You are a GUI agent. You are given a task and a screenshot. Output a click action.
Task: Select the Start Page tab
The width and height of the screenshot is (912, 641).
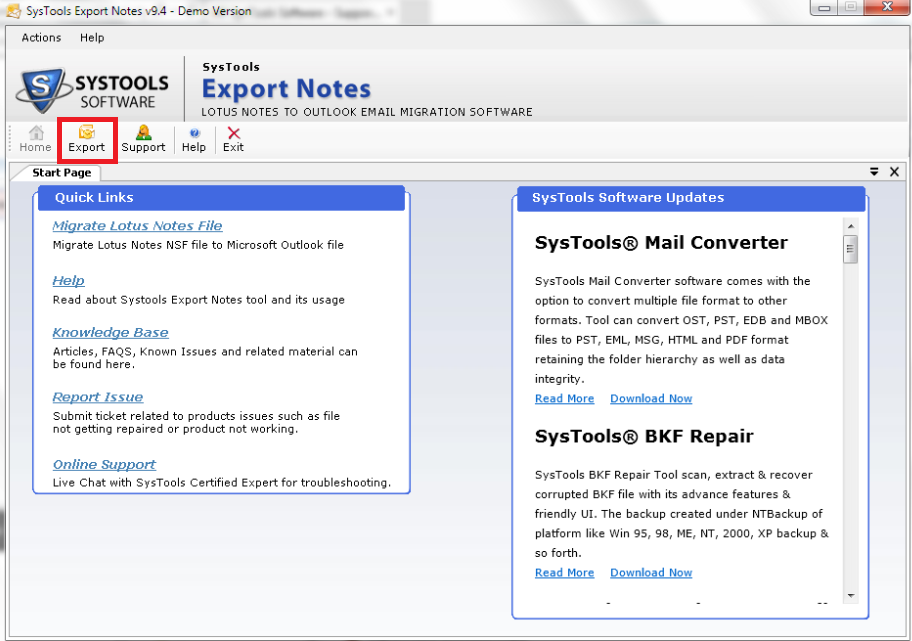(x=61, y=173)
